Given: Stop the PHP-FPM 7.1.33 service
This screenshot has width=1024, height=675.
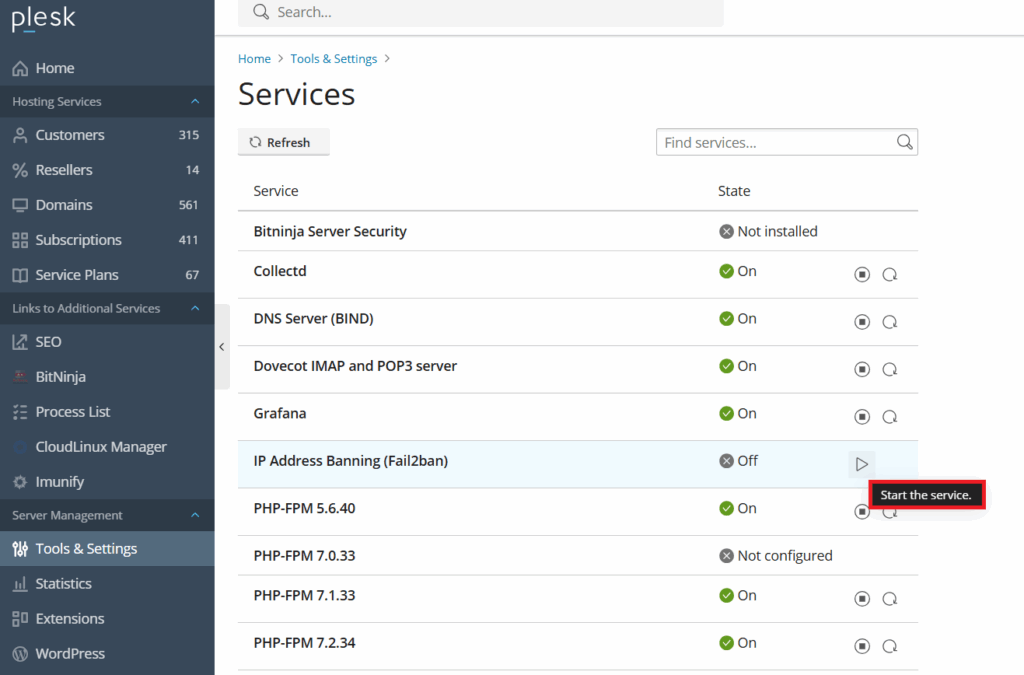Looking at the screenshot, I should 862,598.
